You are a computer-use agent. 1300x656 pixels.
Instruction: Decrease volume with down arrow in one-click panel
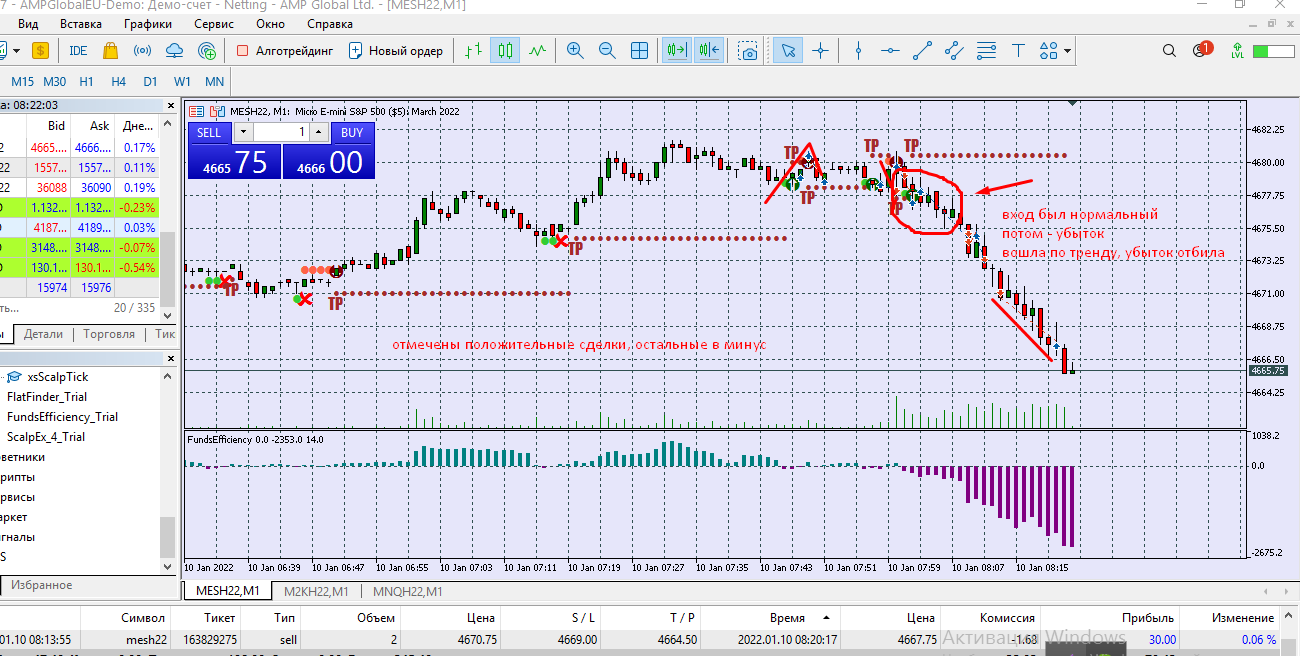(x=243, y=132)
